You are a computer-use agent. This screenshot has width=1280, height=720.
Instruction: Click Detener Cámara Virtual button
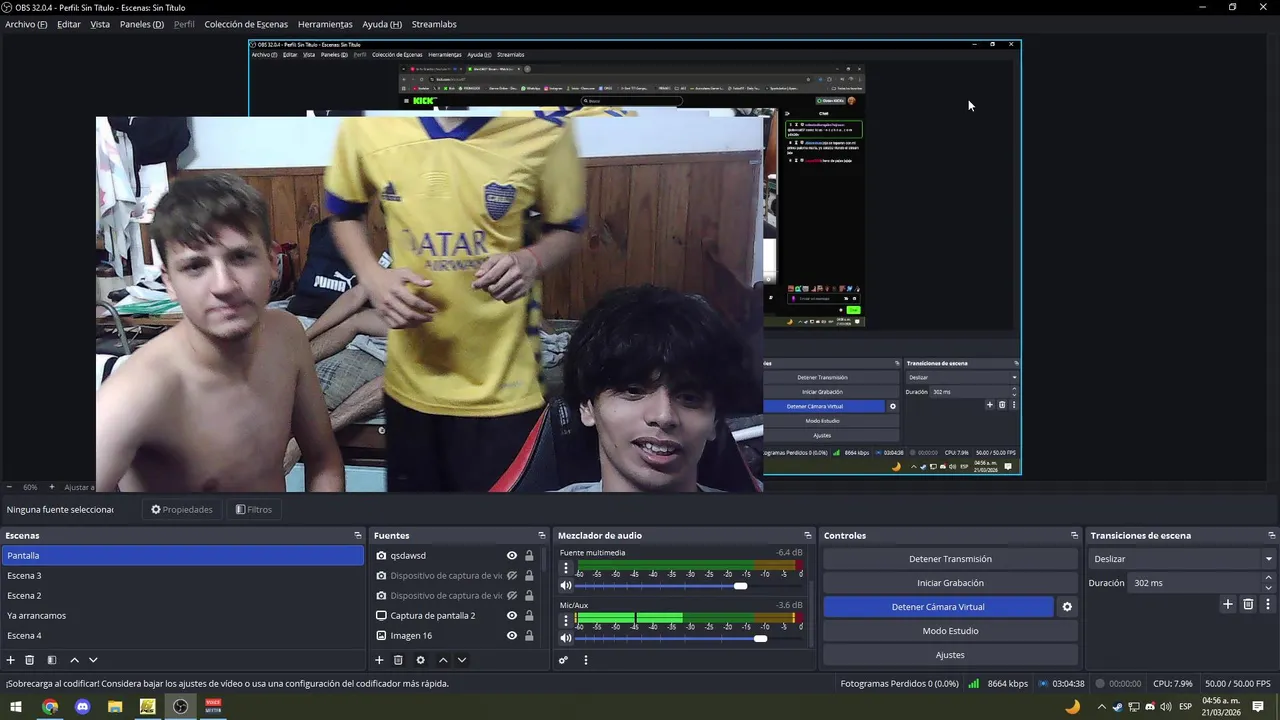938,607
